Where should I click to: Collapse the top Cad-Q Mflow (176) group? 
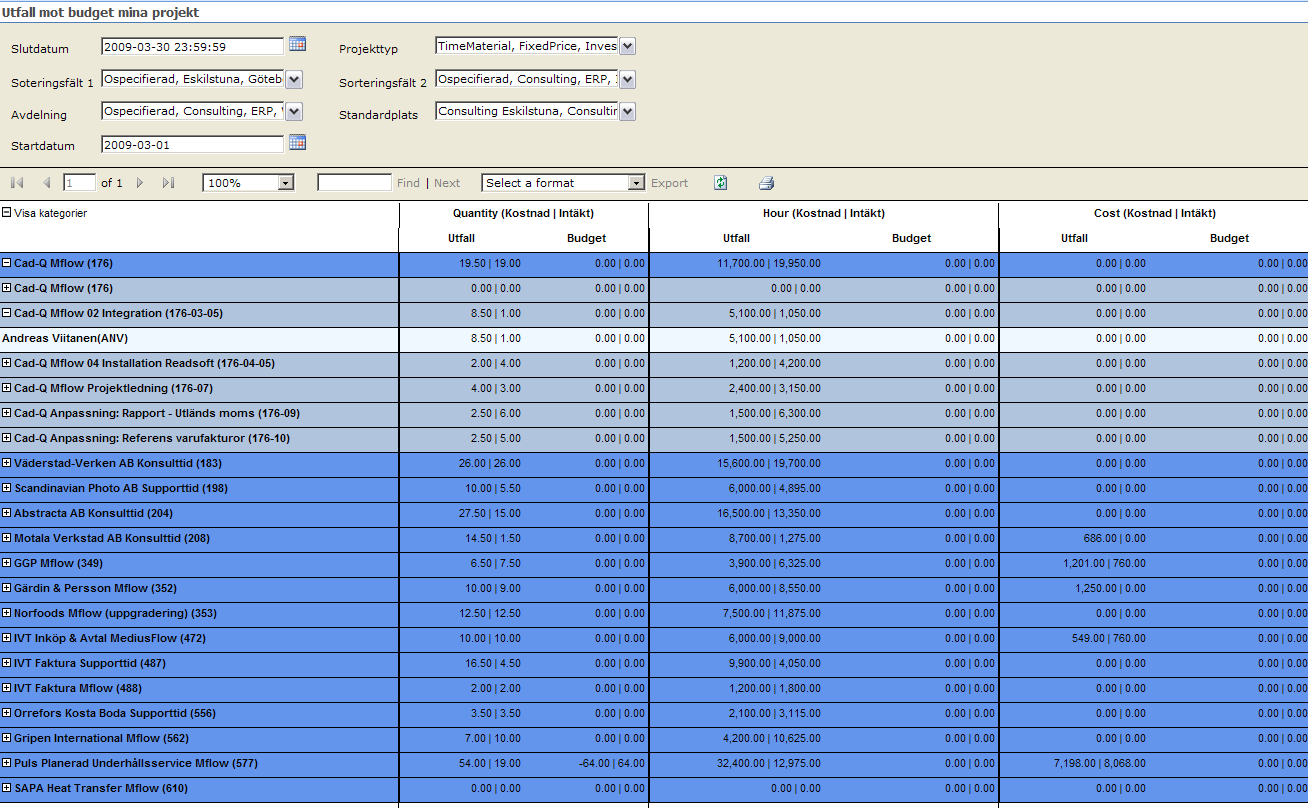point(6,263)
